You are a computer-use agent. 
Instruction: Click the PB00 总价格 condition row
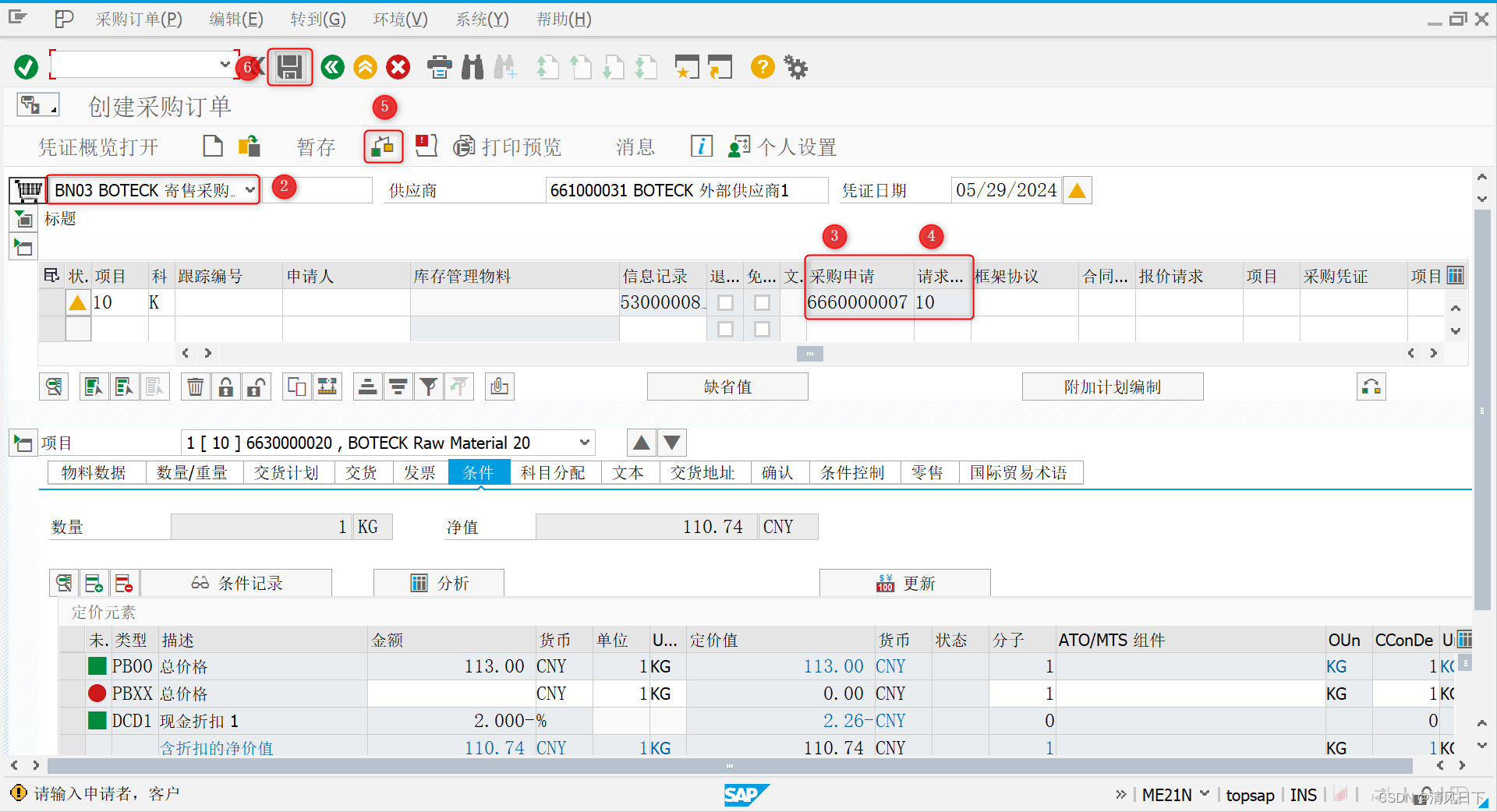(756, 666)
